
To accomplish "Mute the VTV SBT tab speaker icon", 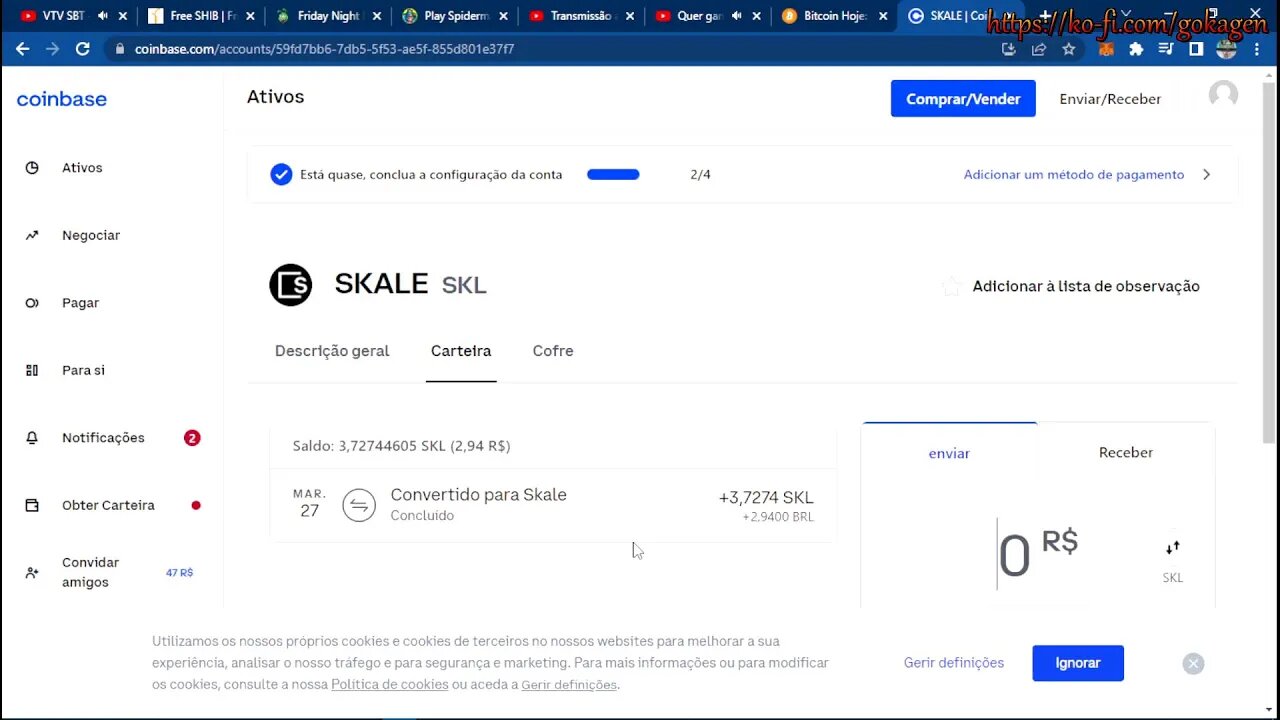I will click(x=102, y=16).
